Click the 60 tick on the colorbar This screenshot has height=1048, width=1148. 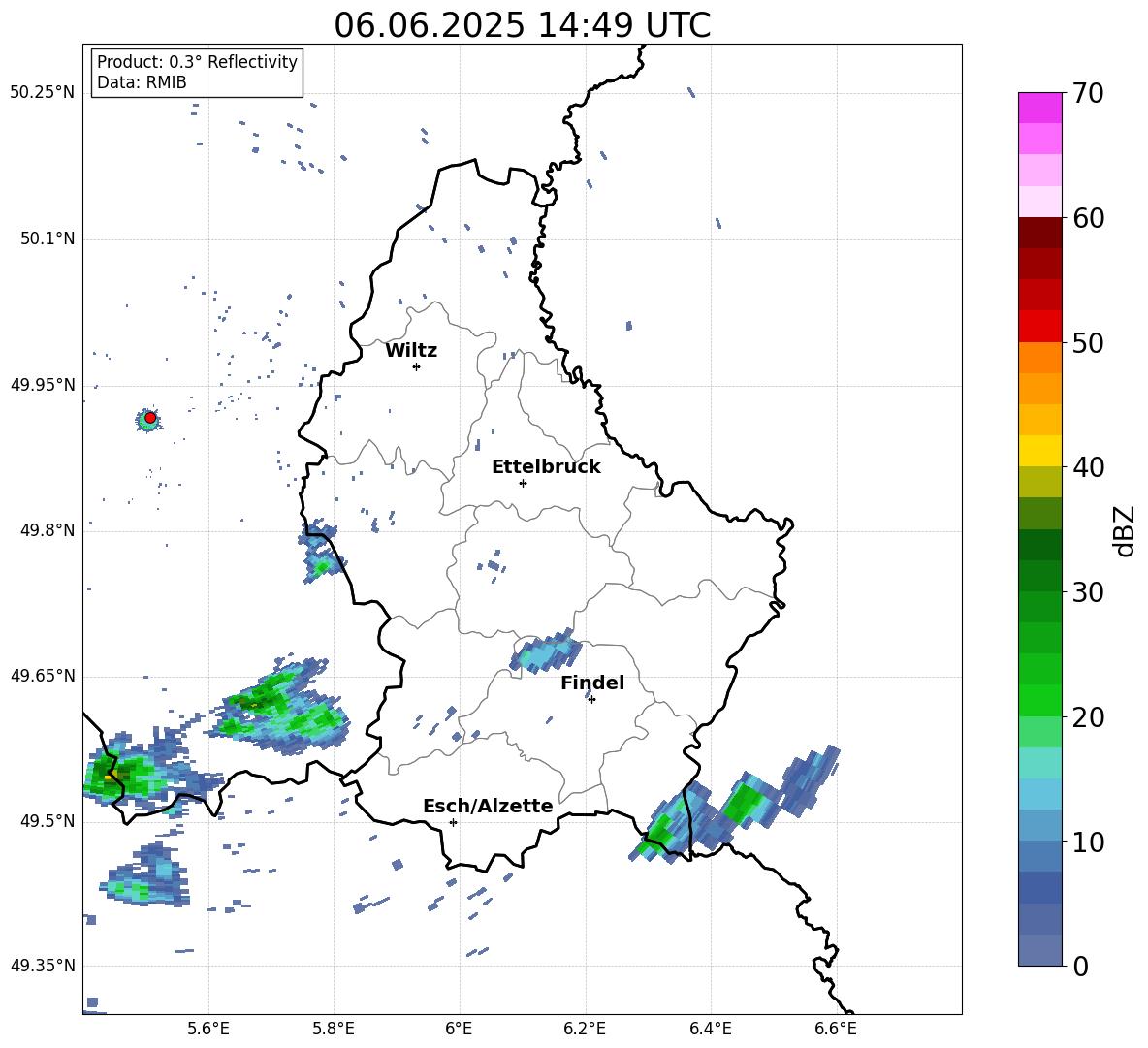pos(1088,218)
